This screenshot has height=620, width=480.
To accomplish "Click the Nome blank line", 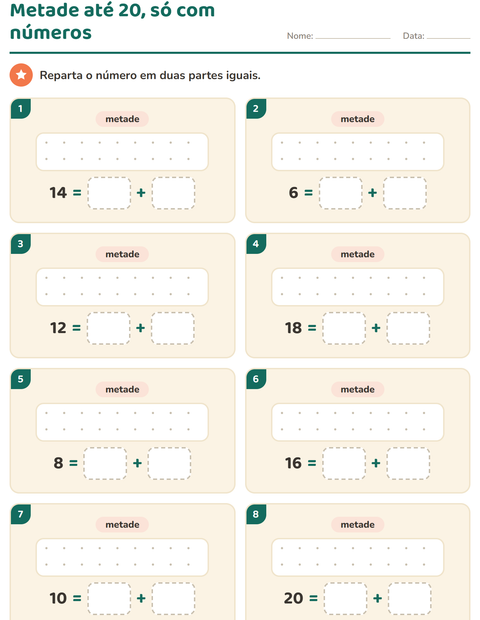I will click(353, 38).
